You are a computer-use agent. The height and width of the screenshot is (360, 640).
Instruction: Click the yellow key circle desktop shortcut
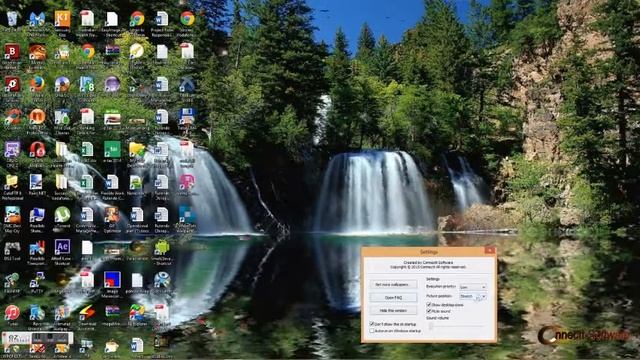tap(137, 52)
